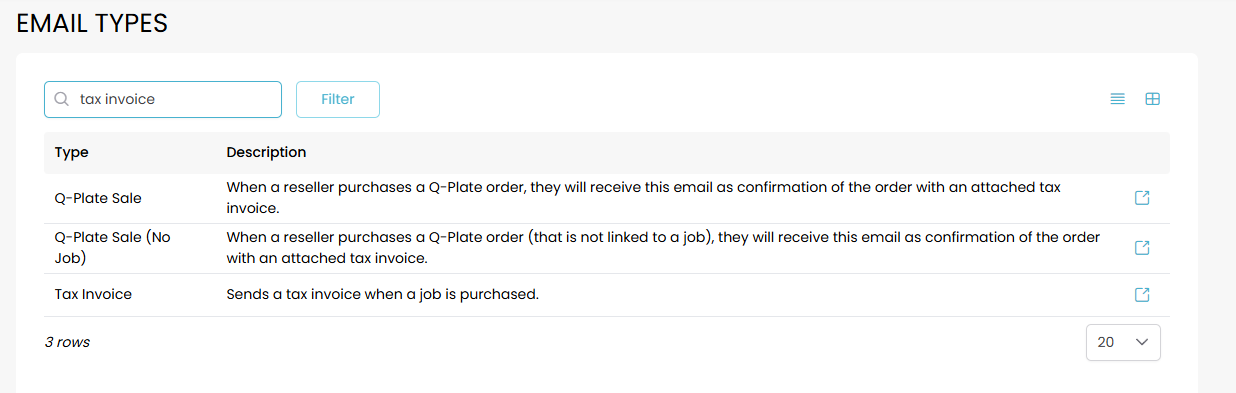Screen dimensions: 1236x393
Task: Click the EMAIL TYPES page heading
Action: [x=92, y=24]
